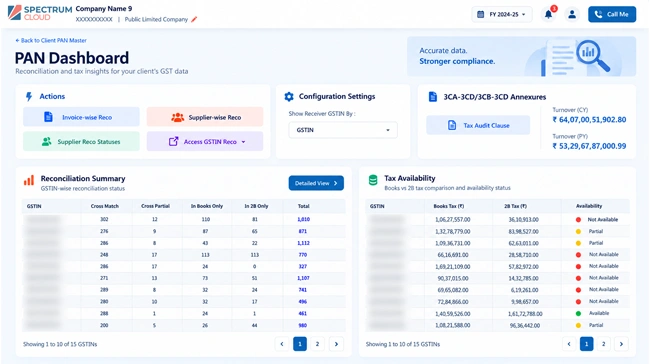Open the Show Receiver GSTIN By combo box

[x=343, y=130]
